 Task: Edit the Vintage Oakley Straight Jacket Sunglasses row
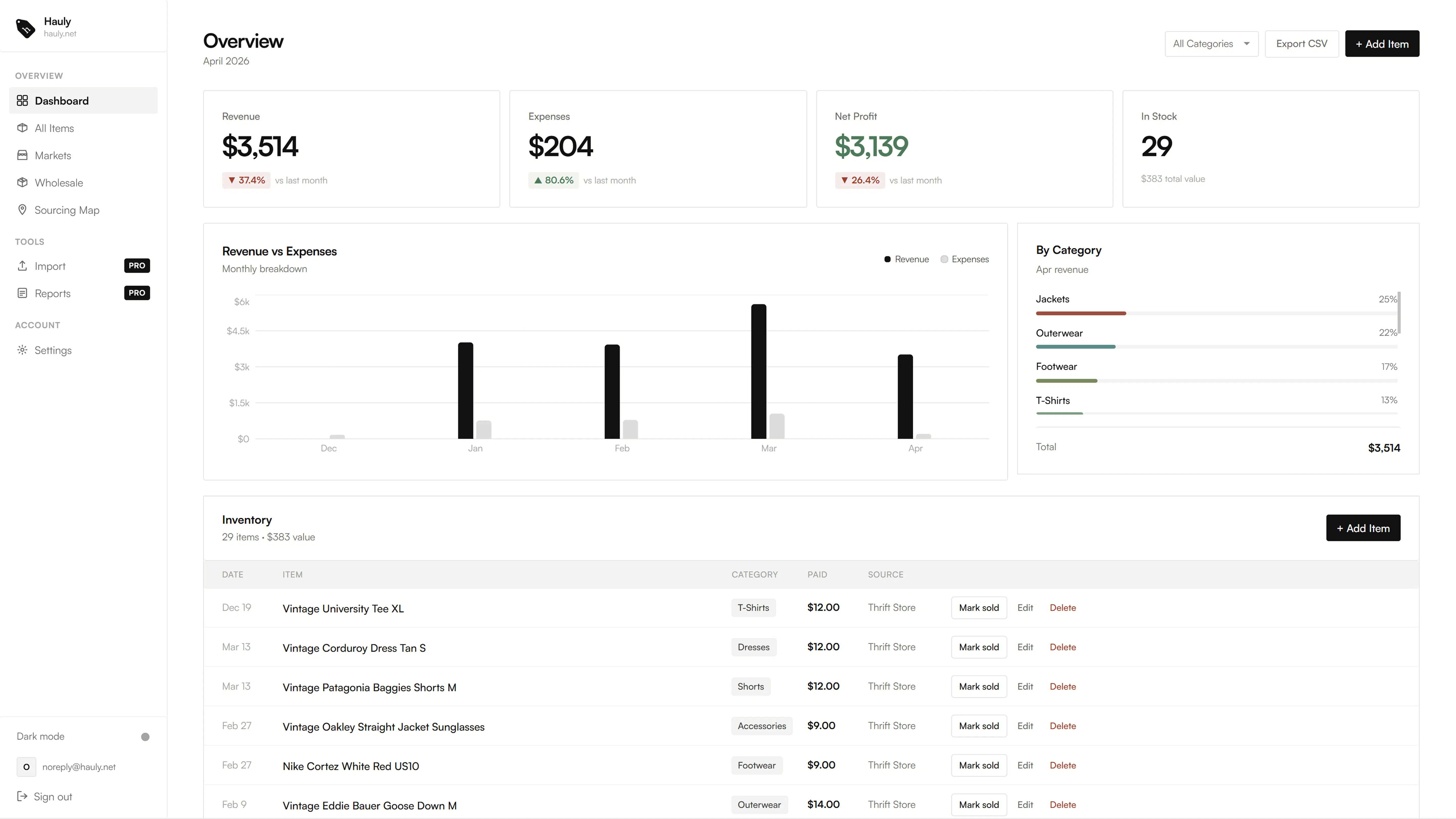[1025, 726]
